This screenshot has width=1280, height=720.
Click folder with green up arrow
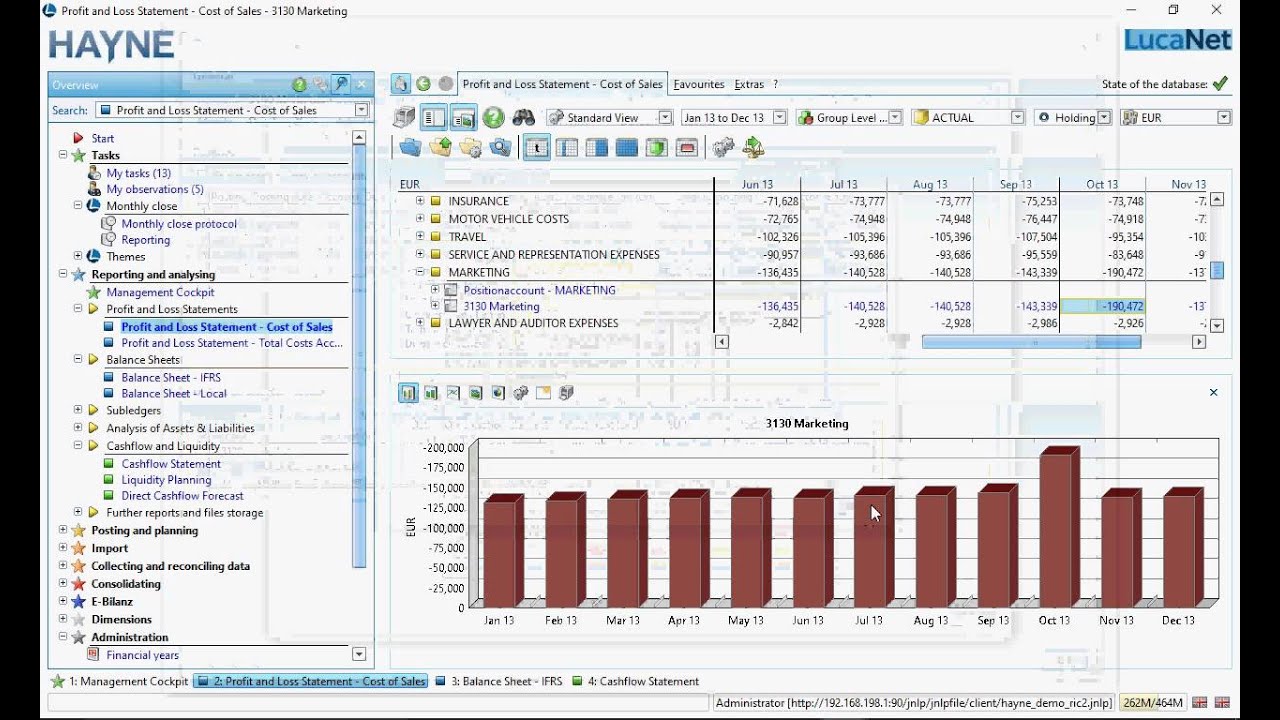tap(440, 148)
